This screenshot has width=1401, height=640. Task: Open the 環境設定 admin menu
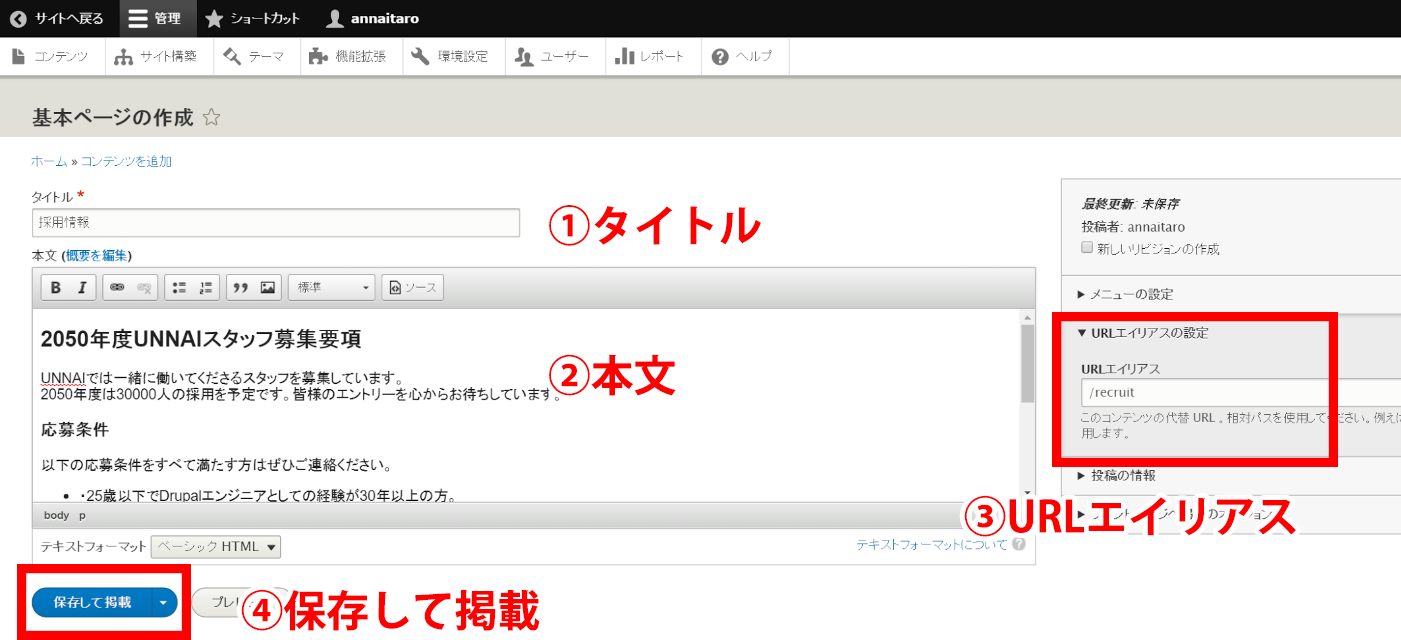pyautogui.click(x=453, y=56)
